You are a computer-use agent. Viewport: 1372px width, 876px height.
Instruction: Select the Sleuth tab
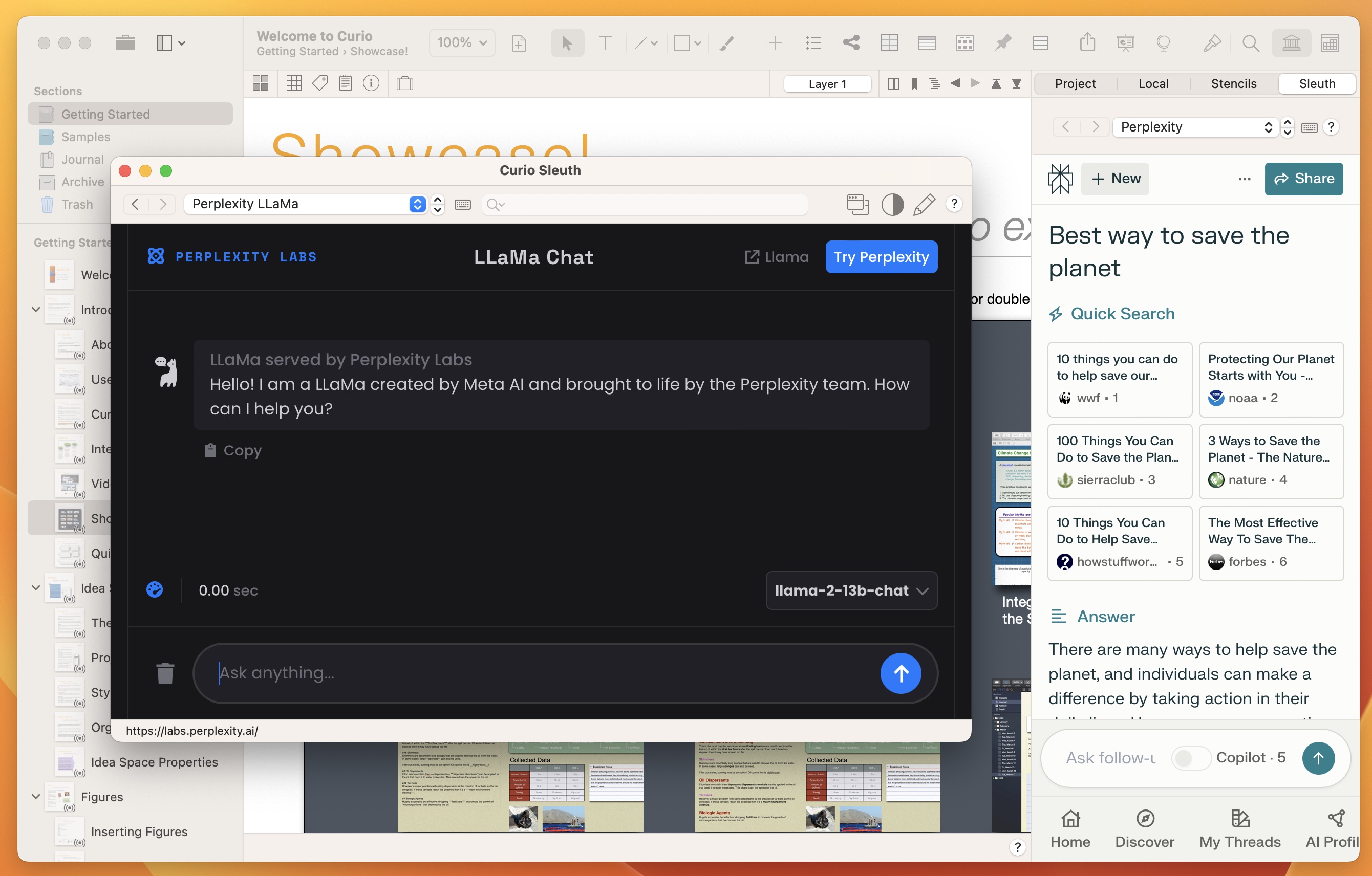tap(1317, 84)
